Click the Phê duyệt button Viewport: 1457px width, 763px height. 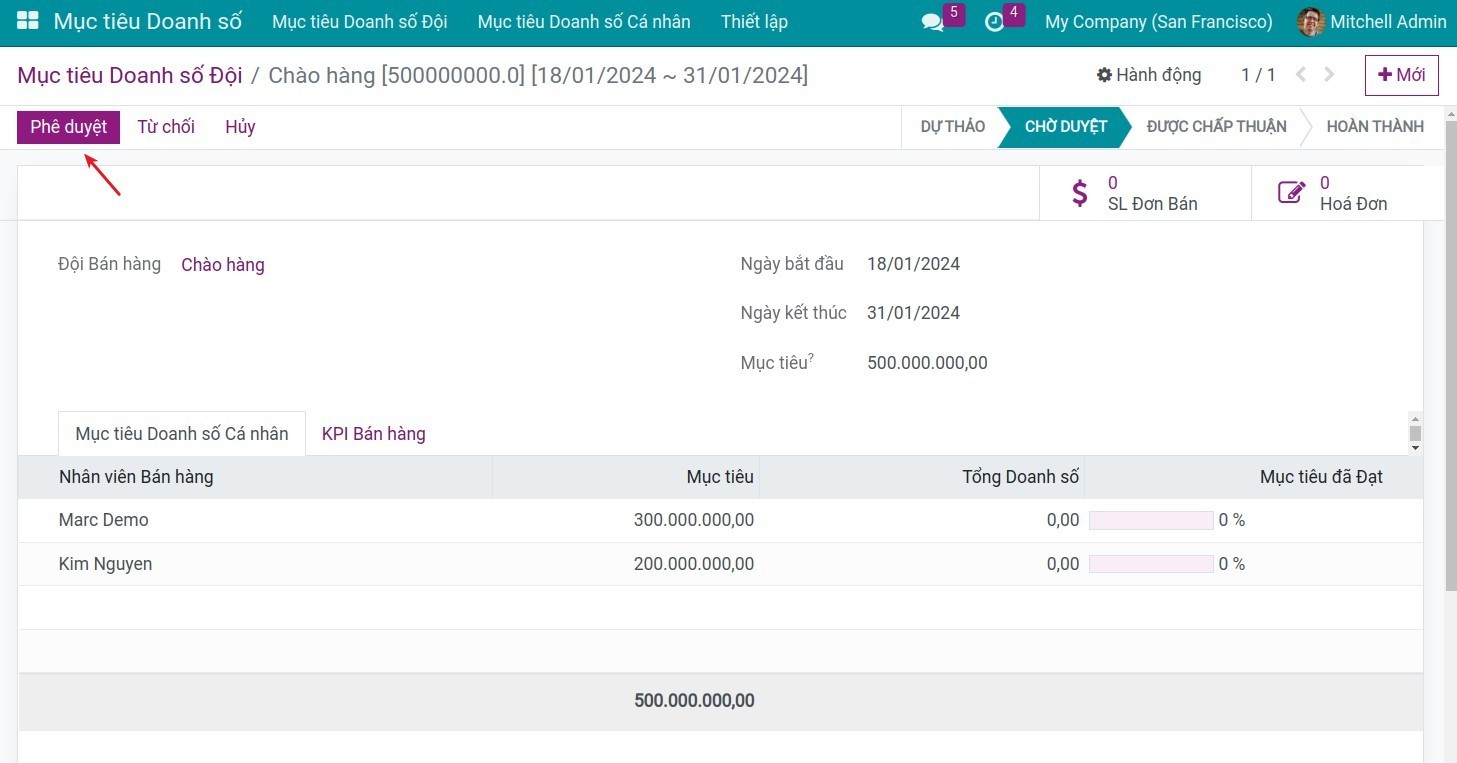click(68, 127)
